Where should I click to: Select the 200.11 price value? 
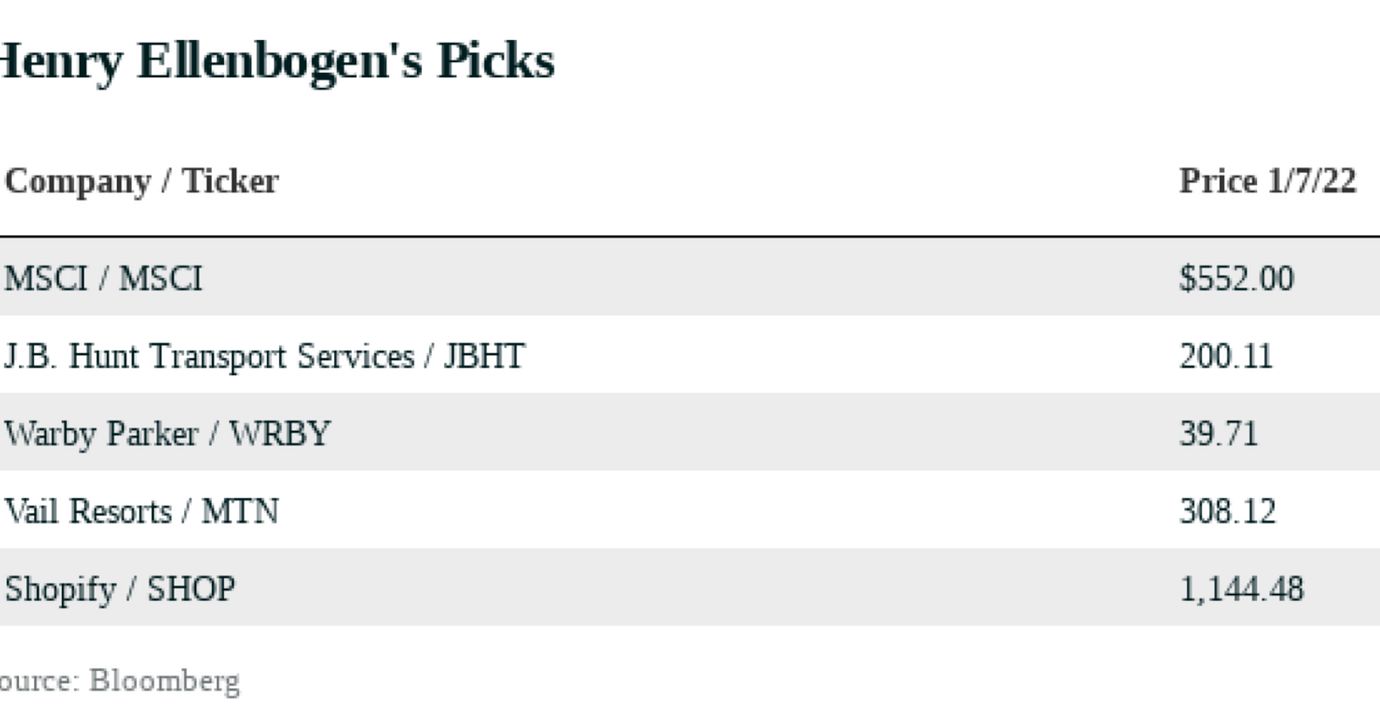pos(1226,356)
